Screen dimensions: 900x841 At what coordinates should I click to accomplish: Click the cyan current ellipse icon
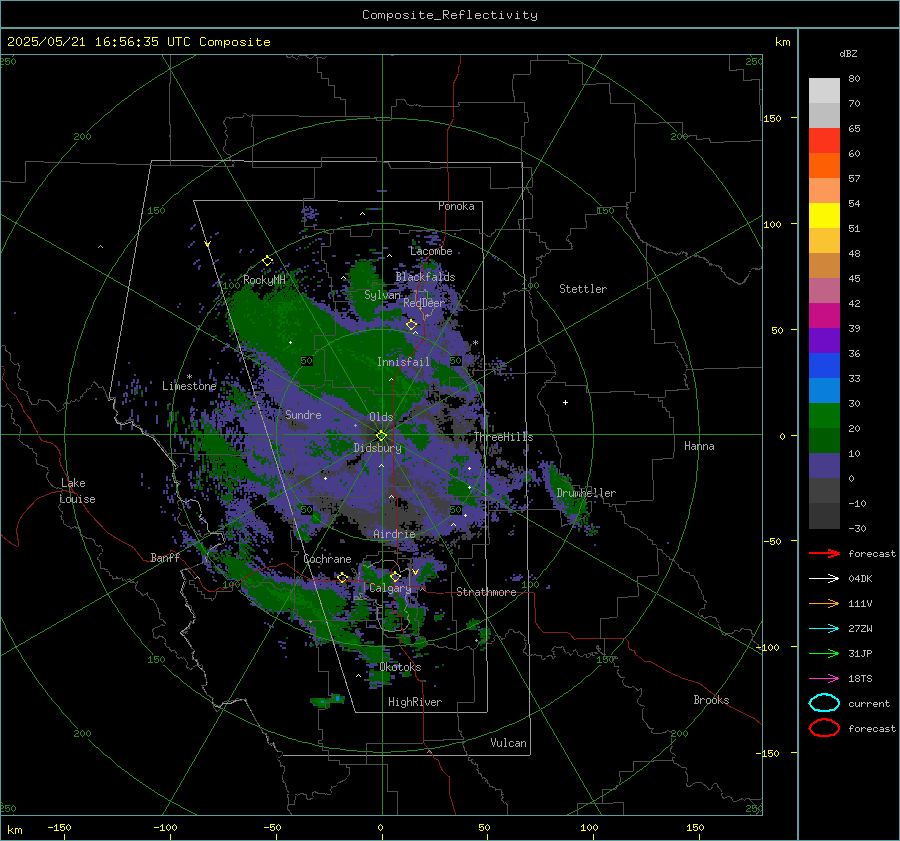824,703
